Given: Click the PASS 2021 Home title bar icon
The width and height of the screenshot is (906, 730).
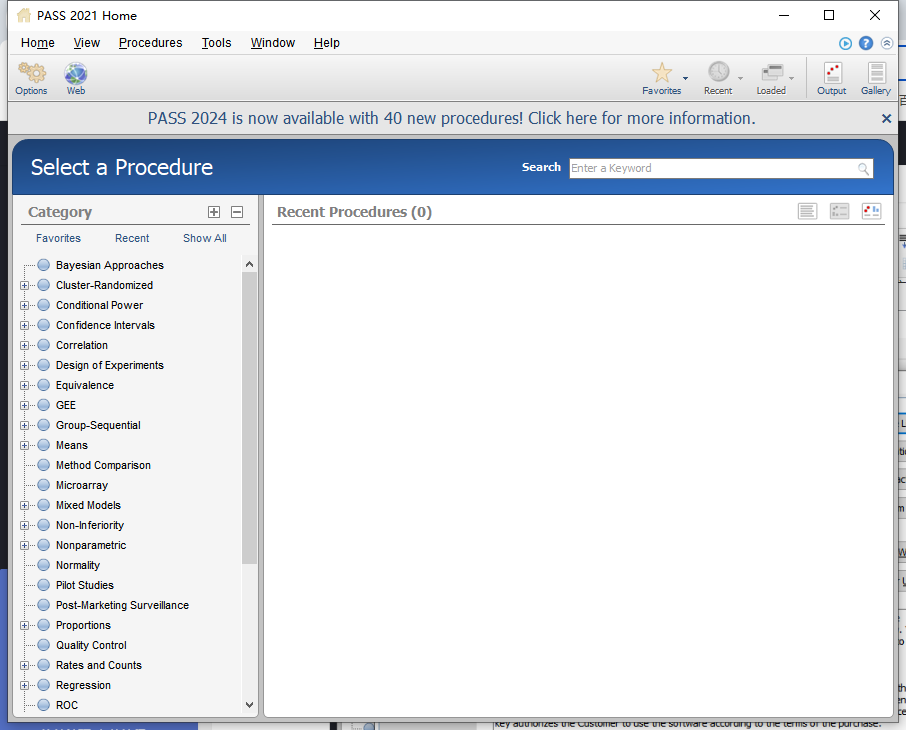Looking at the screenshot, I should pos(24,16).
